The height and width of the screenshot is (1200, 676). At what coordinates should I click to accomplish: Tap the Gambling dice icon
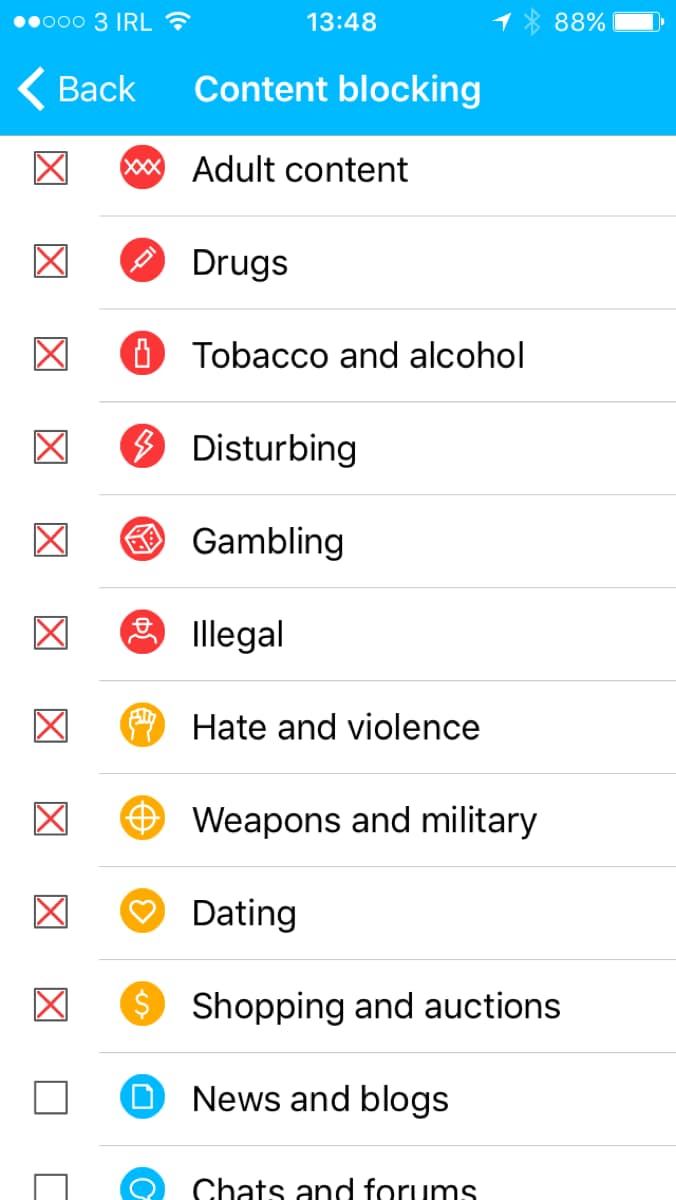pyautogui.click(x=142, y=541)
